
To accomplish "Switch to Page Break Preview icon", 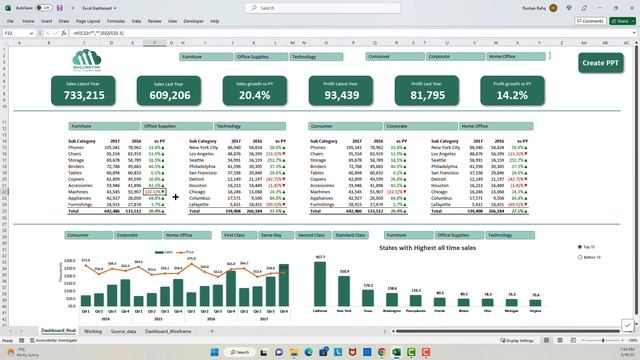I will point(573,340).
